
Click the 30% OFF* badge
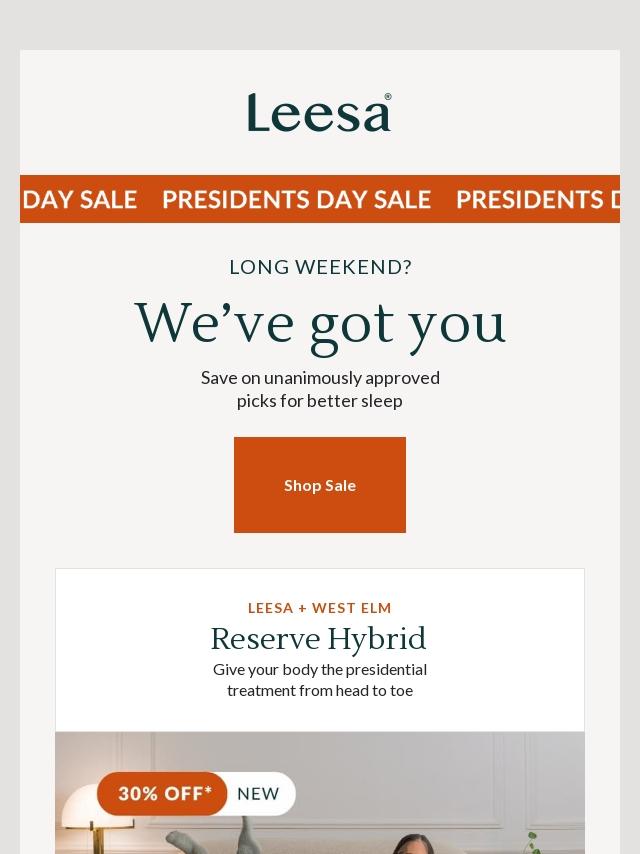tap(164, 794)
